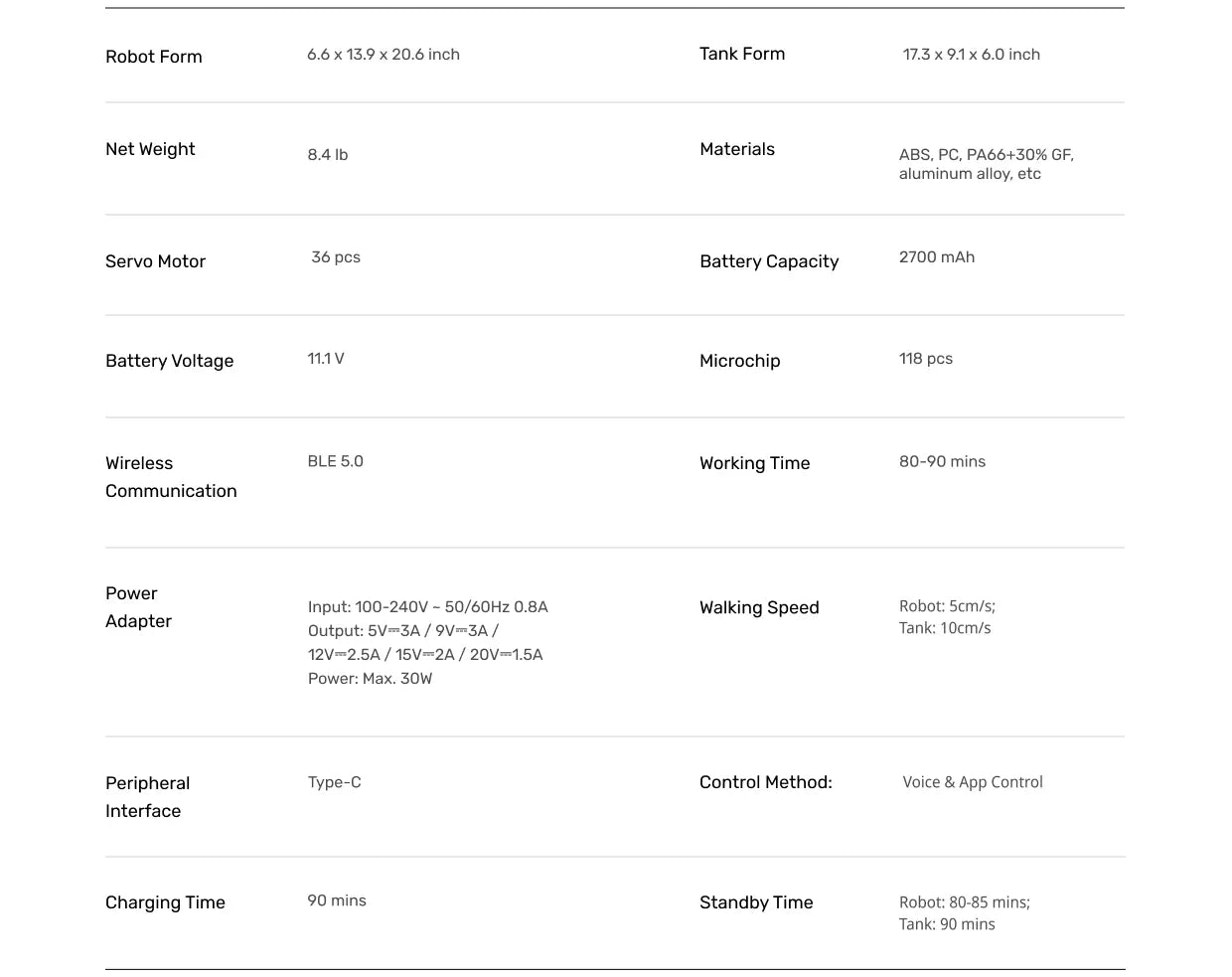
Task: Select the ABS, PC, PA66+30% GF text
Action: pyautogui.click(x=986, y=155)
